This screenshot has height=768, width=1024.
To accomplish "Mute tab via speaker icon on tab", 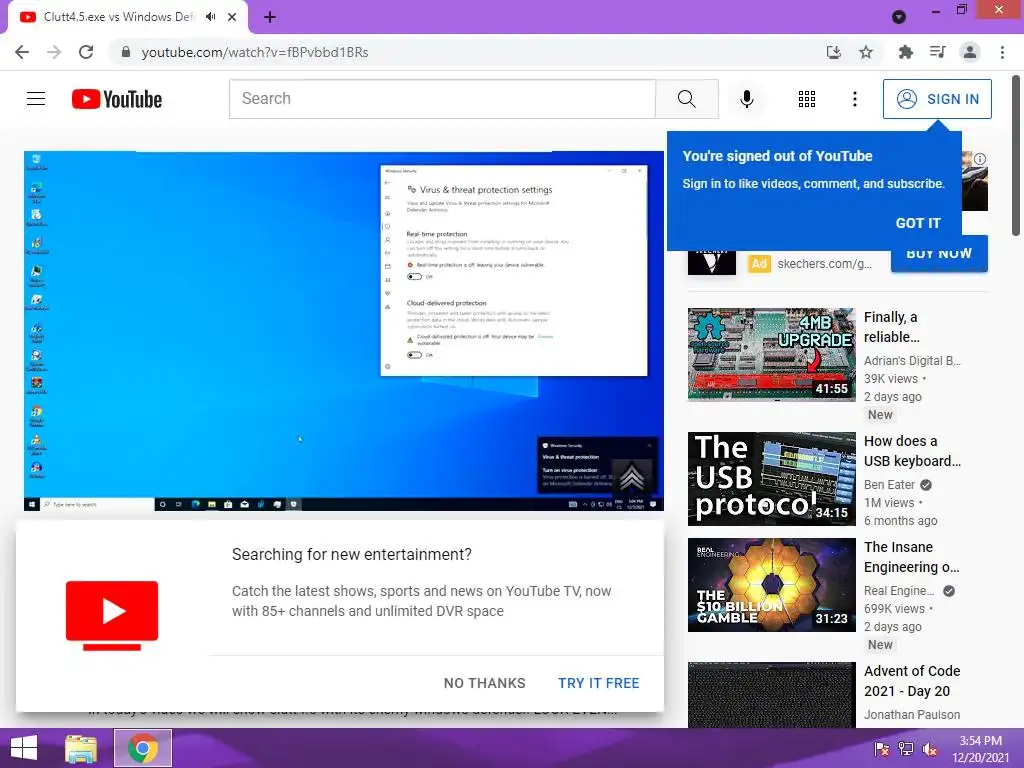I will pos(210,17).
